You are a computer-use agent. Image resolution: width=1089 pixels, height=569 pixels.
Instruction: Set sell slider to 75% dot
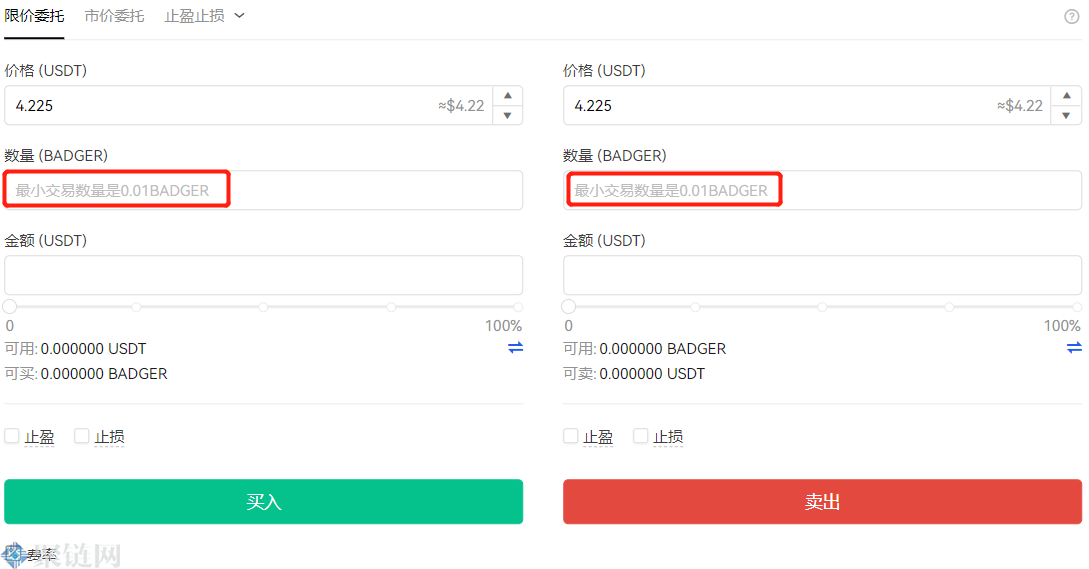[949, 306]
